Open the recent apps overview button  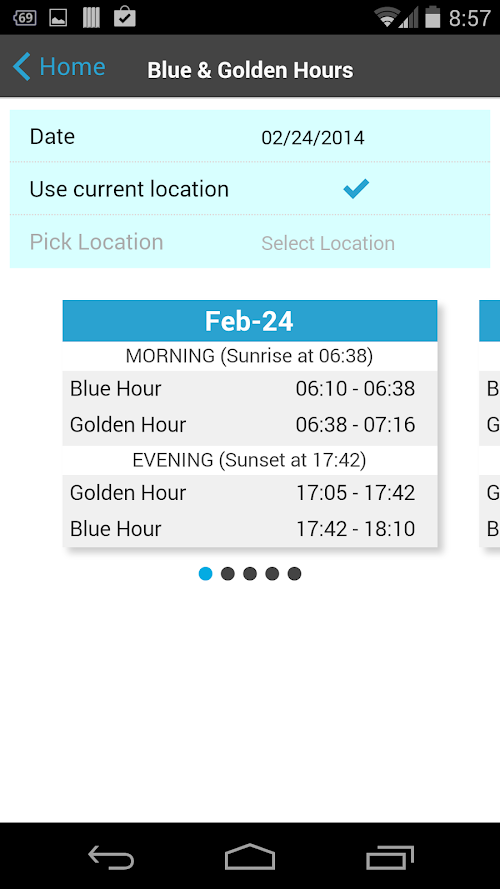389,857
